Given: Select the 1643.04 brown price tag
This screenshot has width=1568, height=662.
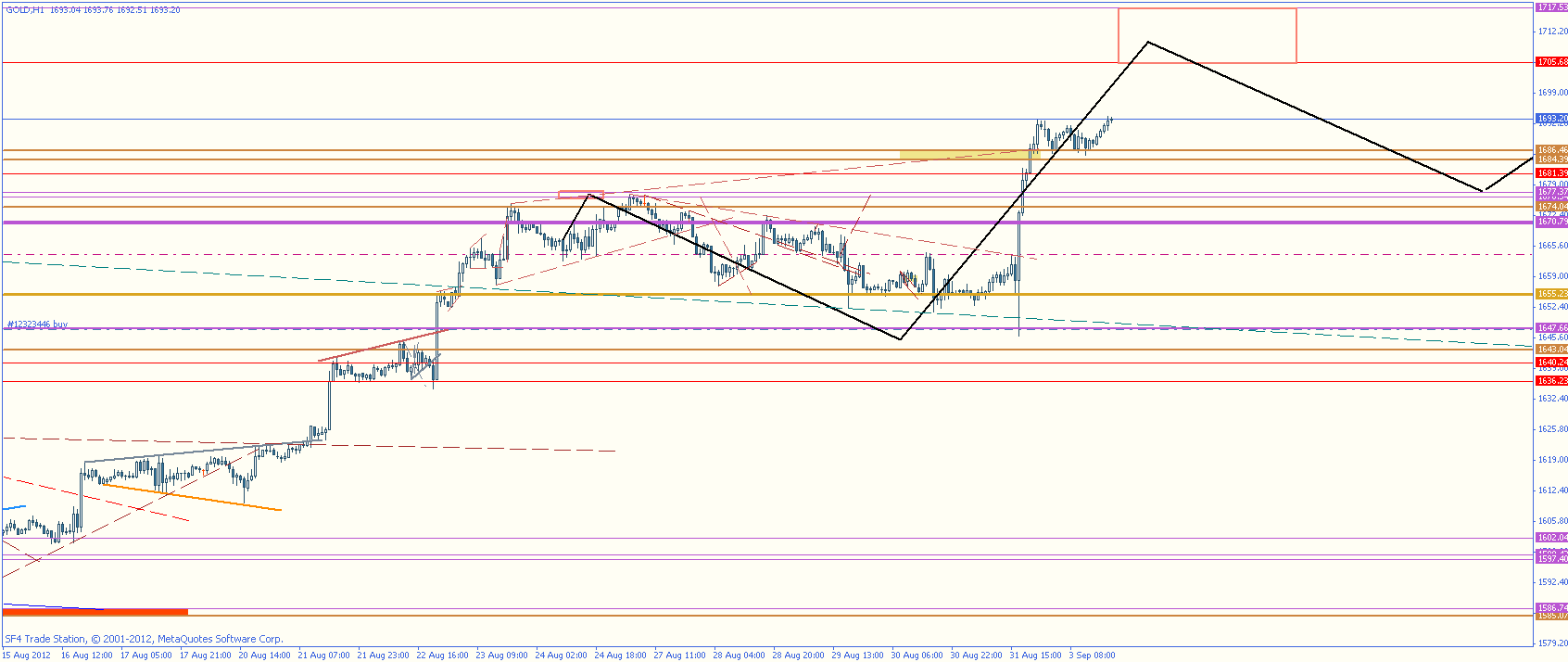Looking at the screenshot, I should coord(1551,350).
